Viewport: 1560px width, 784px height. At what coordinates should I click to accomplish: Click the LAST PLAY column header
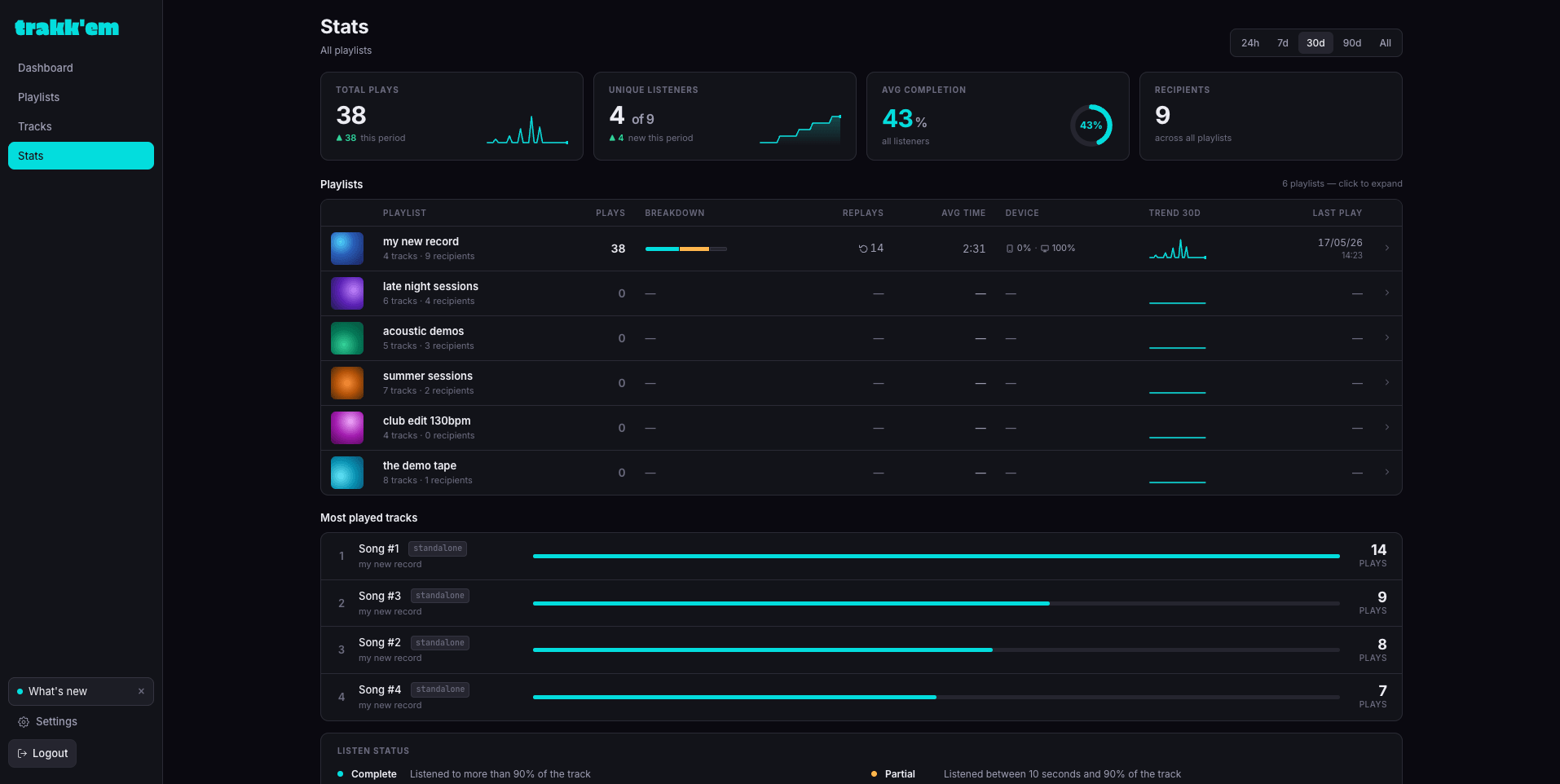(x=1337, y=213)
